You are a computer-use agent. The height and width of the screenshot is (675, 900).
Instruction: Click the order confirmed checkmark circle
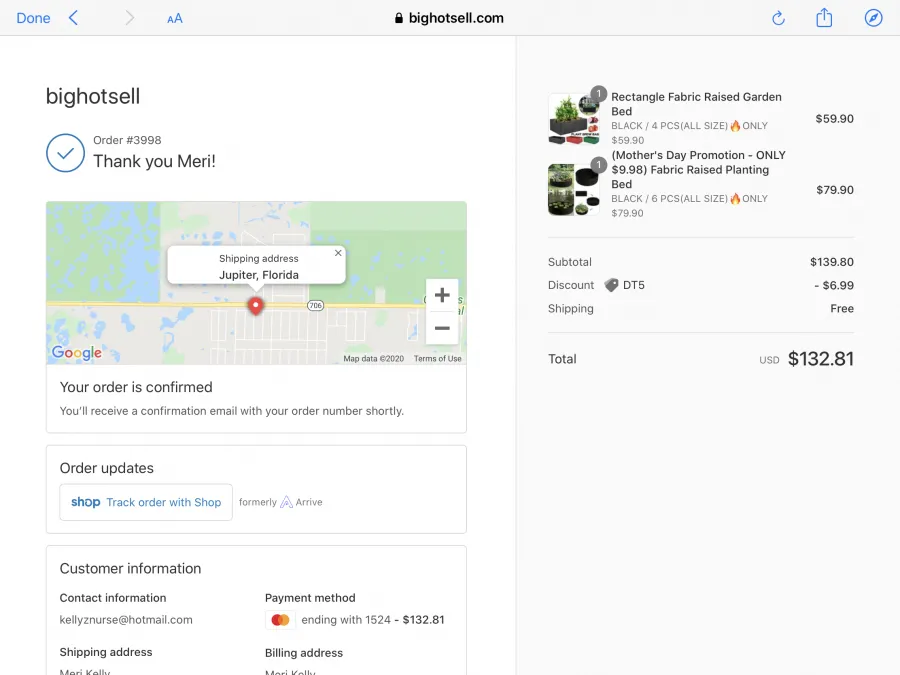coord(65,153)
